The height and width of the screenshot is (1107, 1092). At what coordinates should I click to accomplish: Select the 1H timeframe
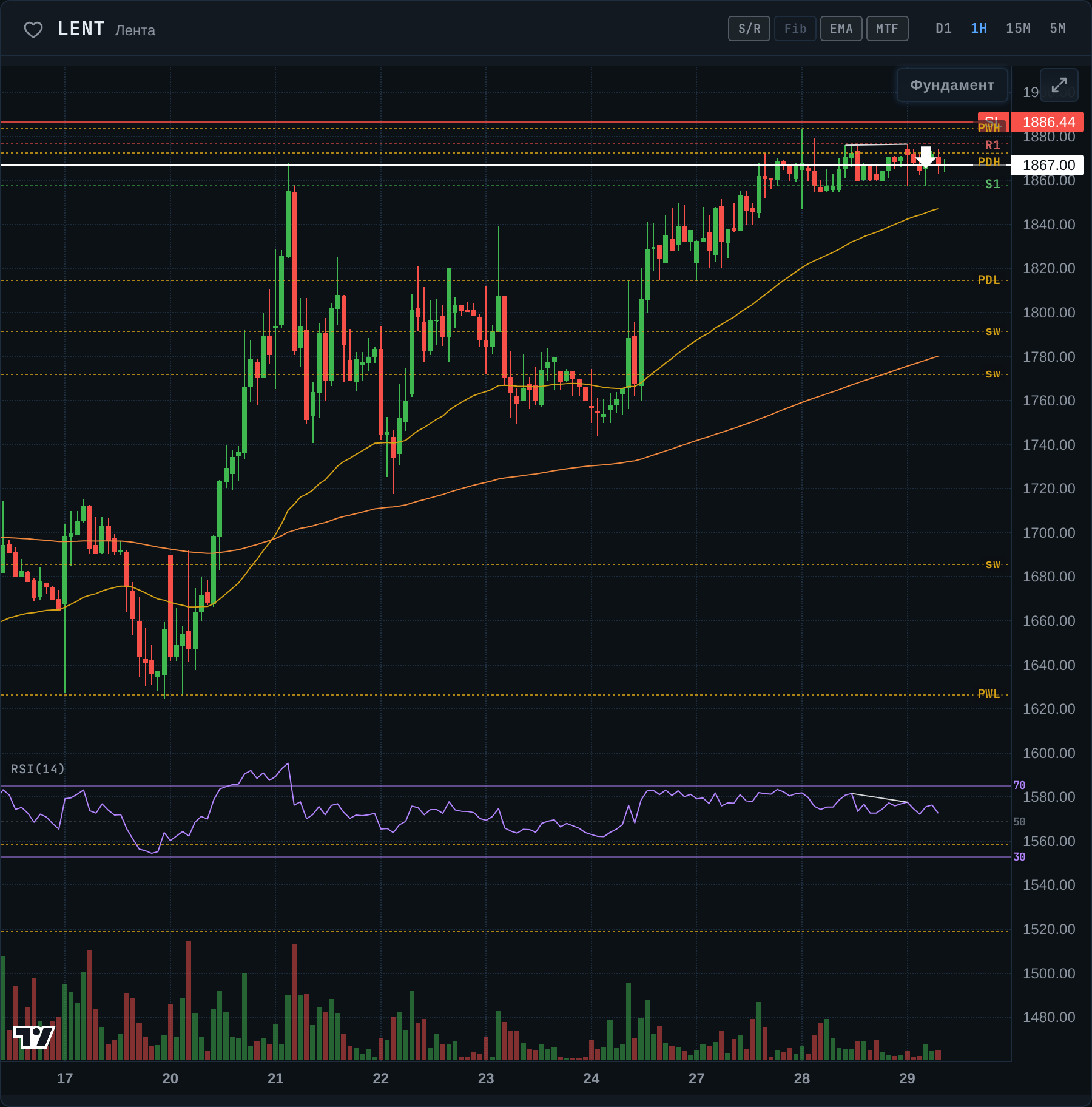[979, 29]
